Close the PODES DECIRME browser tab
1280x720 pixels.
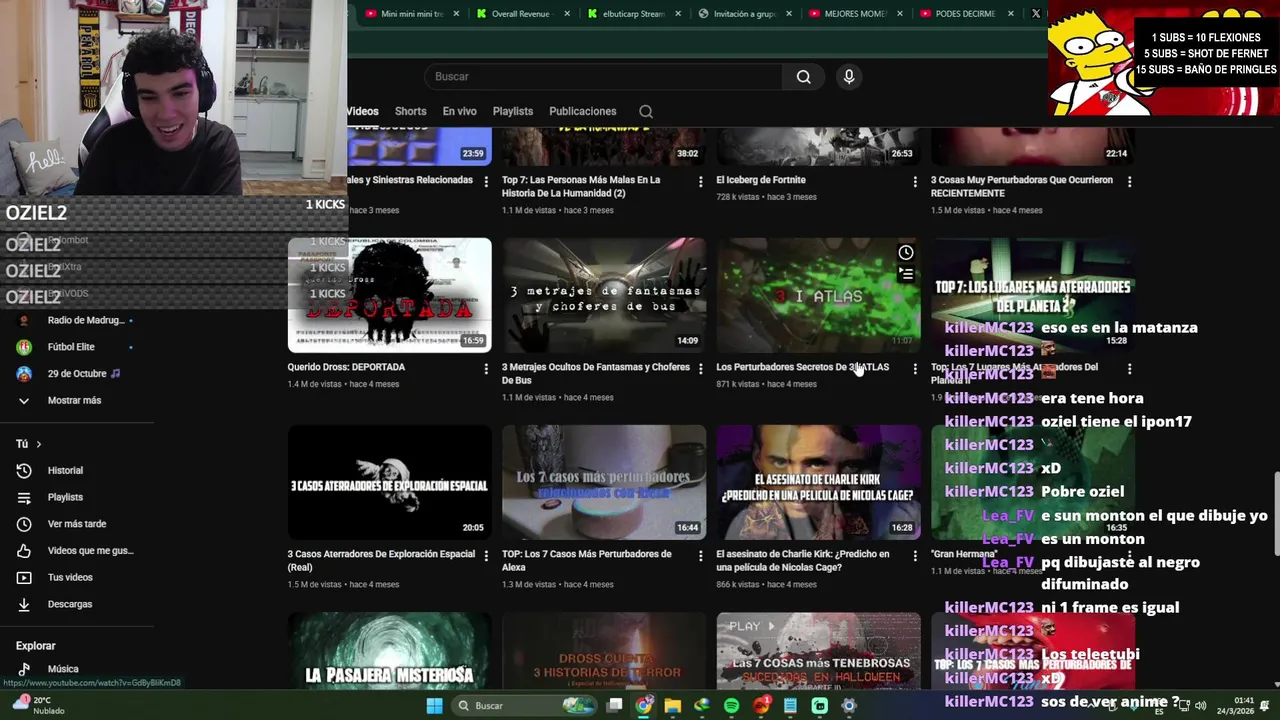1010,14
